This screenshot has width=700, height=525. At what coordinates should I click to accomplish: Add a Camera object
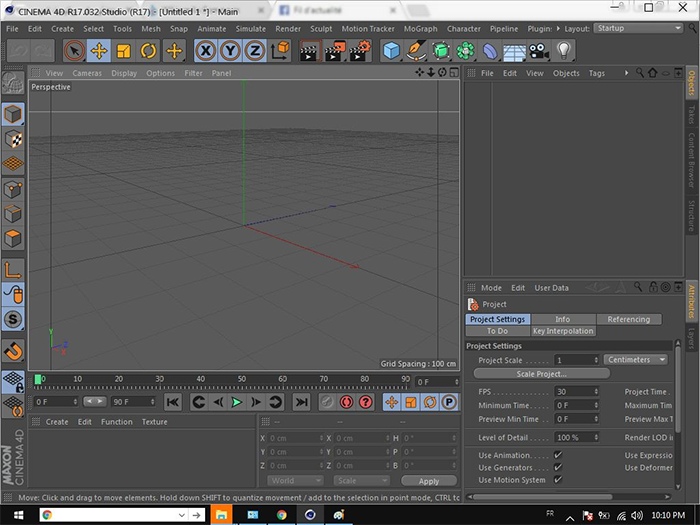539,51
